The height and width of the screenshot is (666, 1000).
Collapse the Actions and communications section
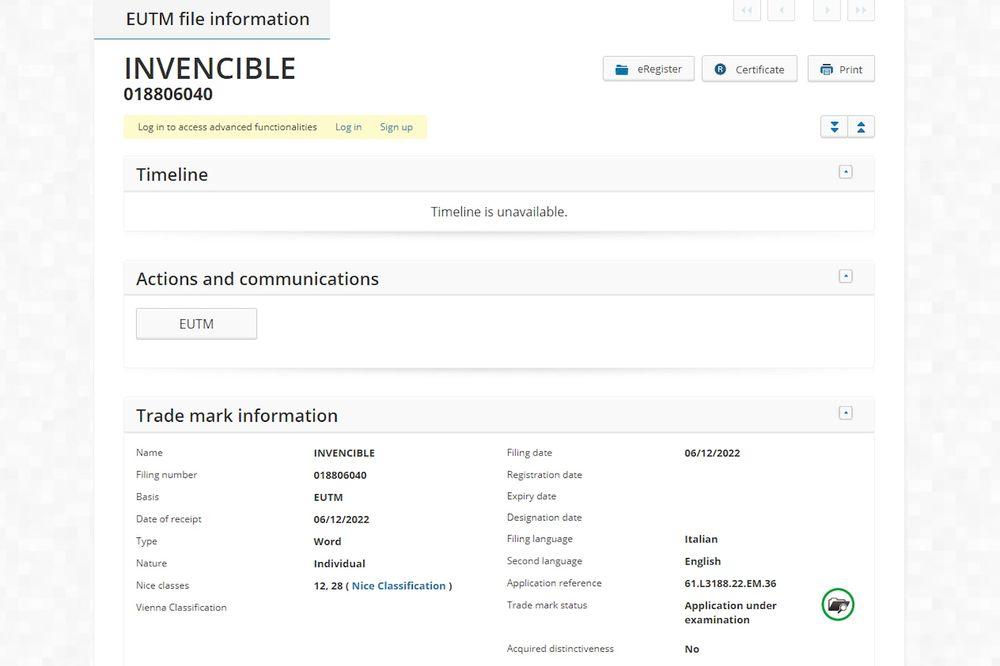point(845,276)
